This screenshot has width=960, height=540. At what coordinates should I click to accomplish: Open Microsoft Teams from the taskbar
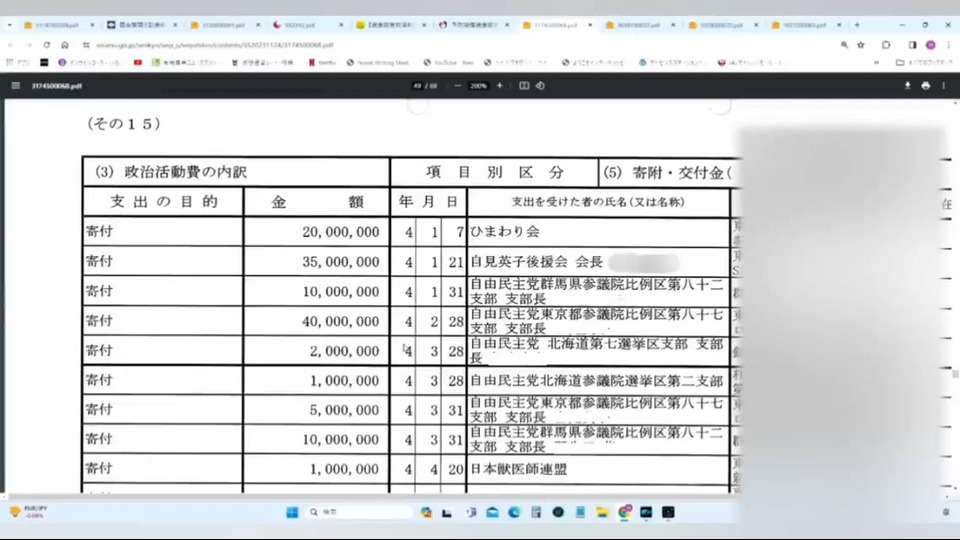pyautogui.click(x=470, y=512)
